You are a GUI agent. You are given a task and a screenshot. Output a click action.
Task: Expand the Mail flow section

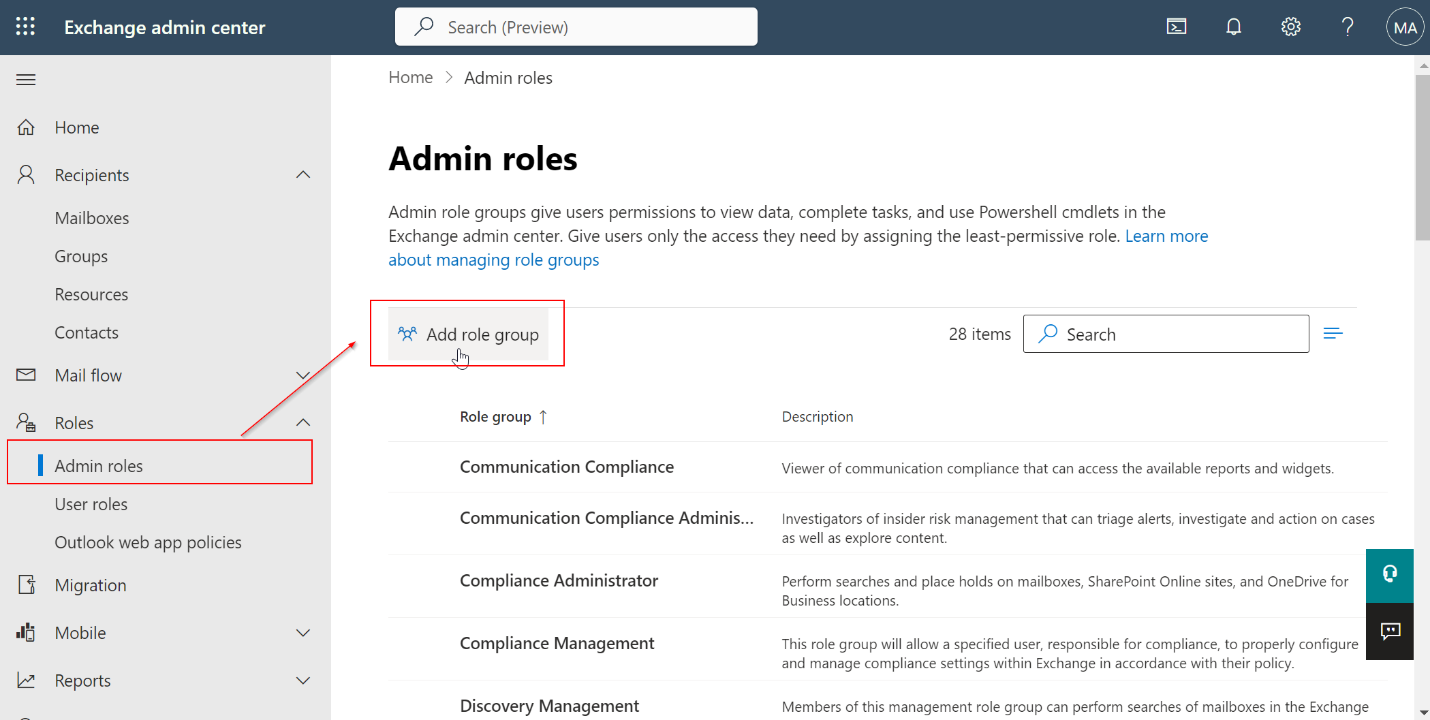(x=303, y=374)
